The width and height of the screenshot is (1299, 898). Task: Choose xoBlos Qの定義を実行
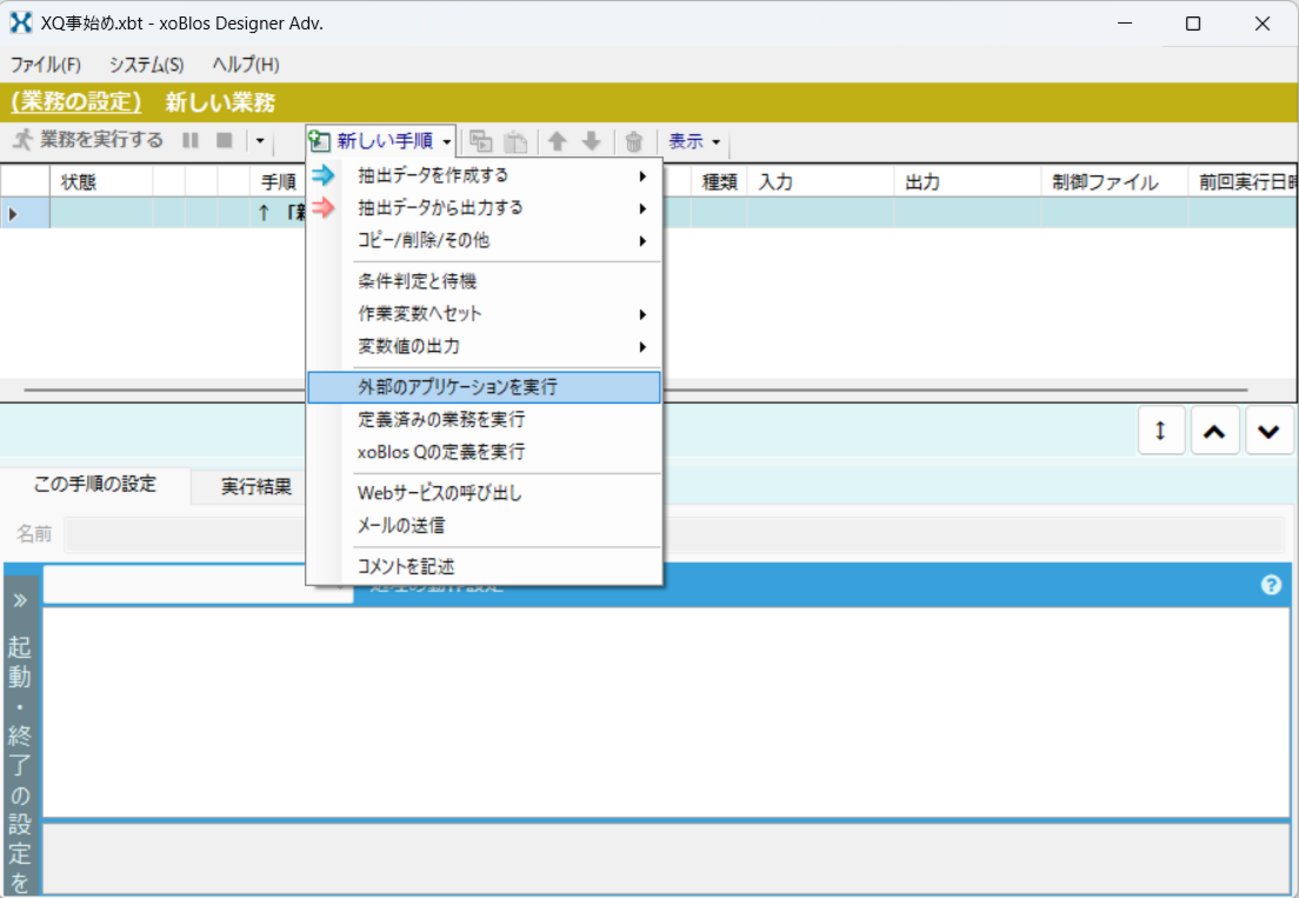[484, 452]
